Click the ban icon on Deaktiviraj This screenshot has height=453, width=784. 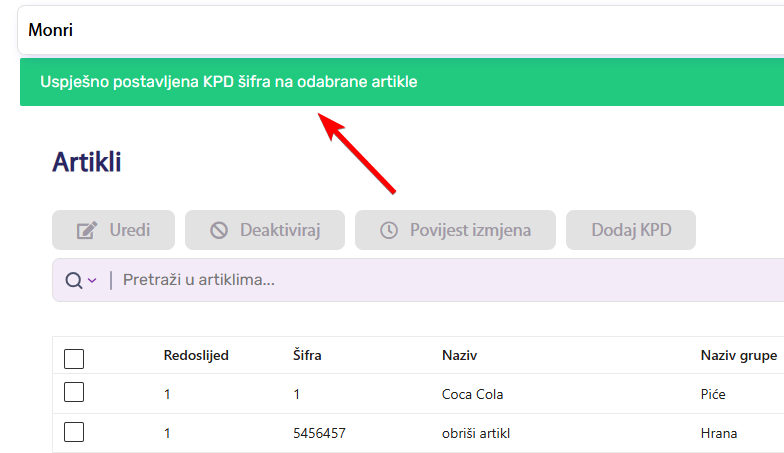point(219,230)
